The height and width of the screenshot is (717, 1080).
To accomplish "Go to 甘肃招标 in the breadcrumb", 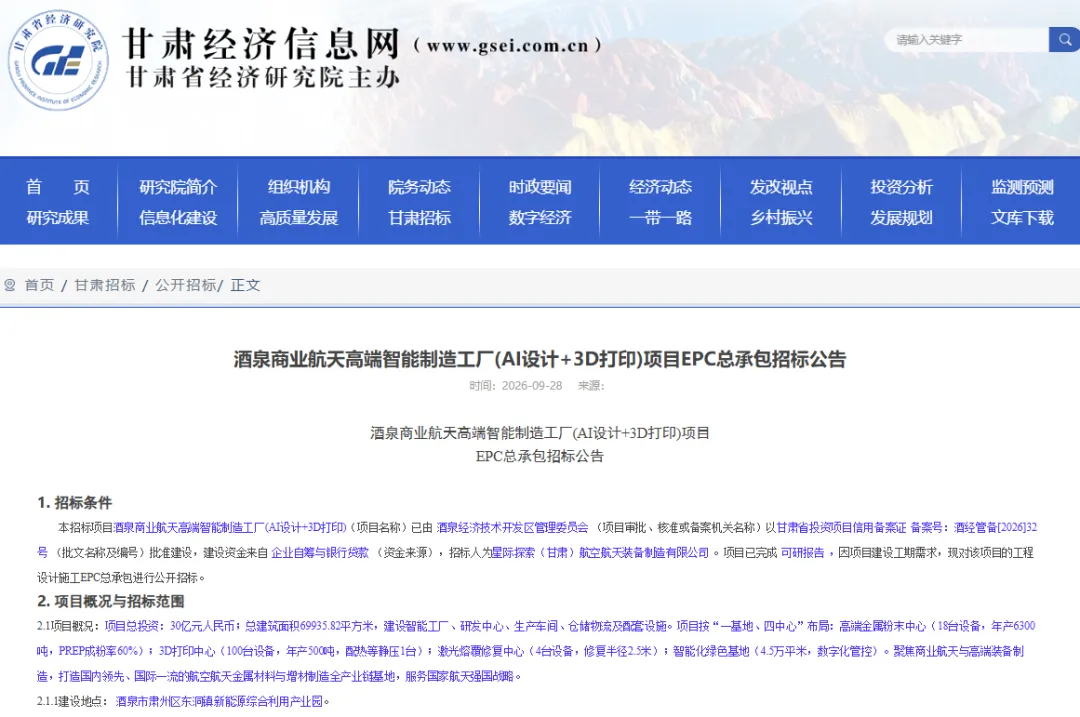I will tap(105, 285).
